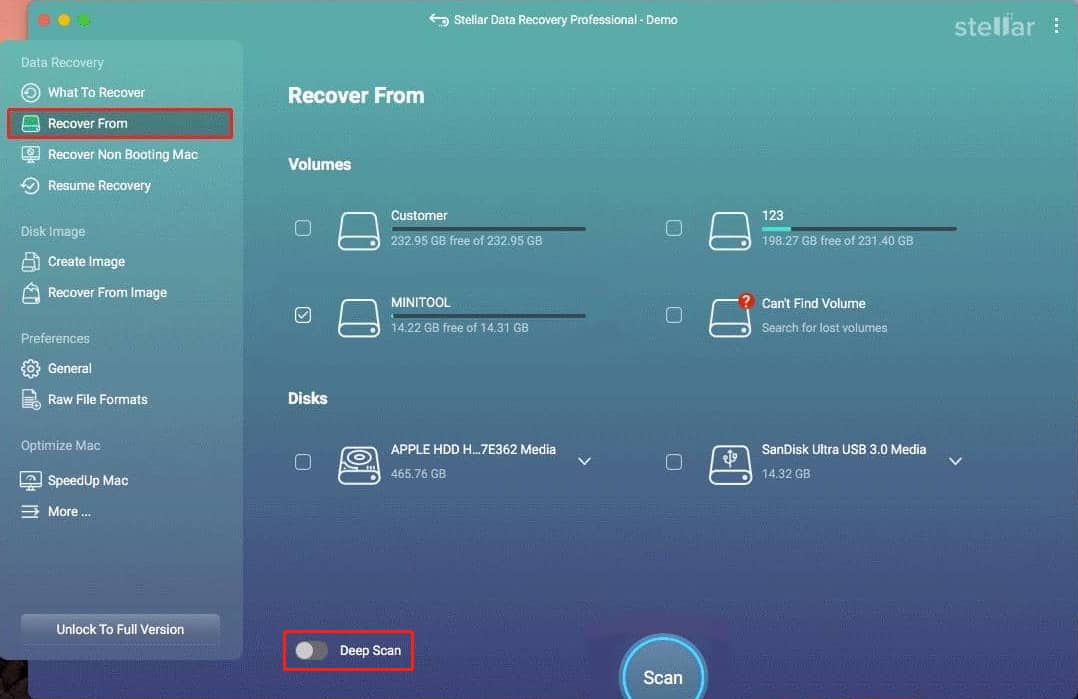
Task: Click the Raw File Formats icon
Action: (30, 399)
